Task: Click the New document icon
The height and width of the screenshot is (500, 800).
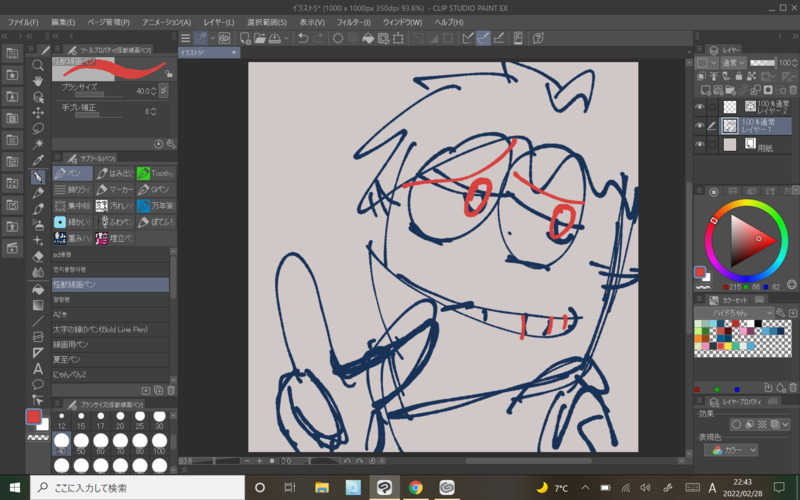Action: click(x=245, y=38)
